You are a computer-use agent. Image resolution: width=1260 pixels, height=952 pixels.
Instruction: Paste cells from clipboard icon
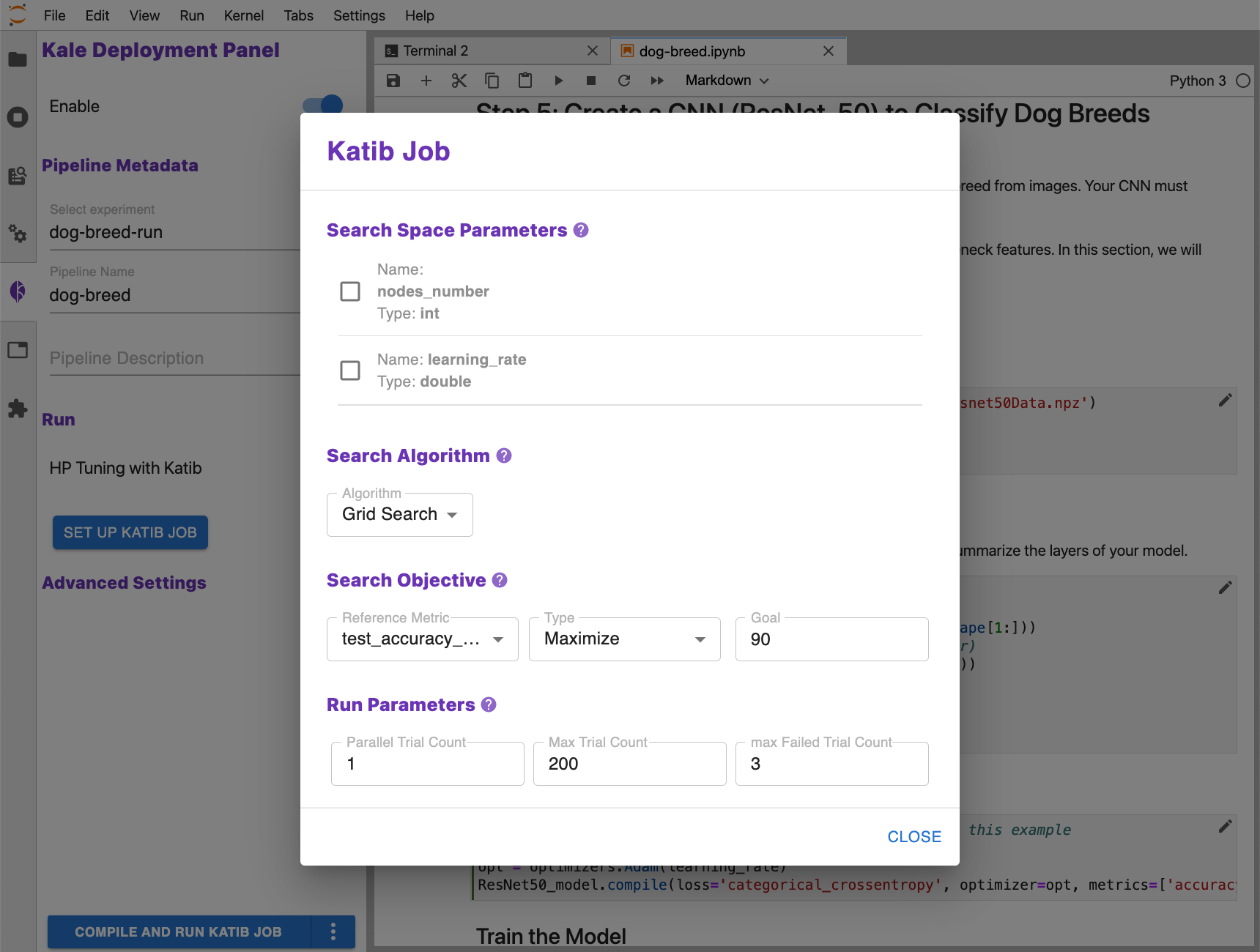[x=525, y=81]
